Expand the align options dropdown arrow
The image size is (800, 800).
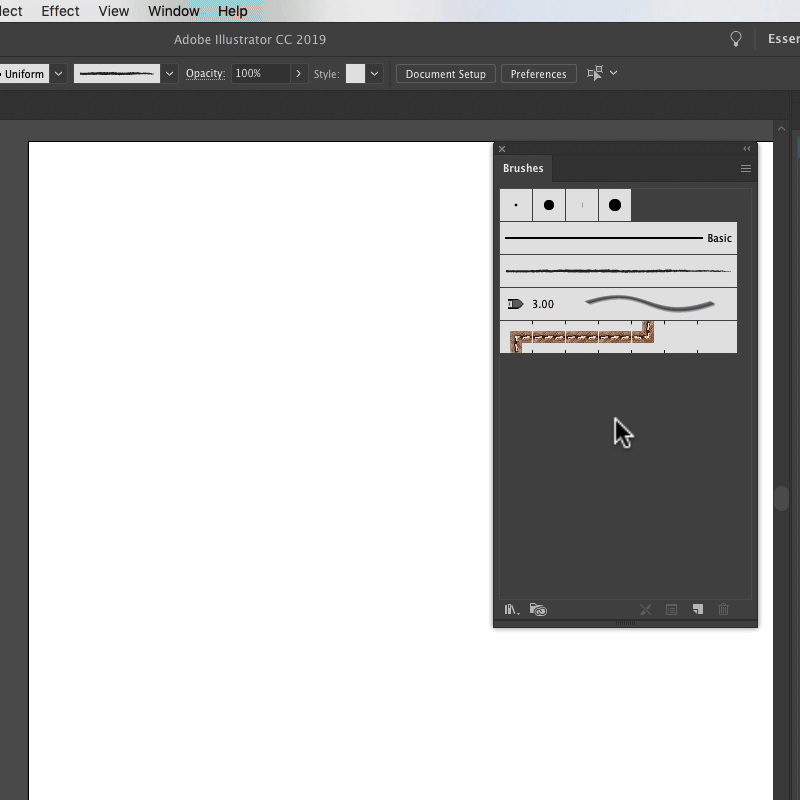[x=614, y=73]
